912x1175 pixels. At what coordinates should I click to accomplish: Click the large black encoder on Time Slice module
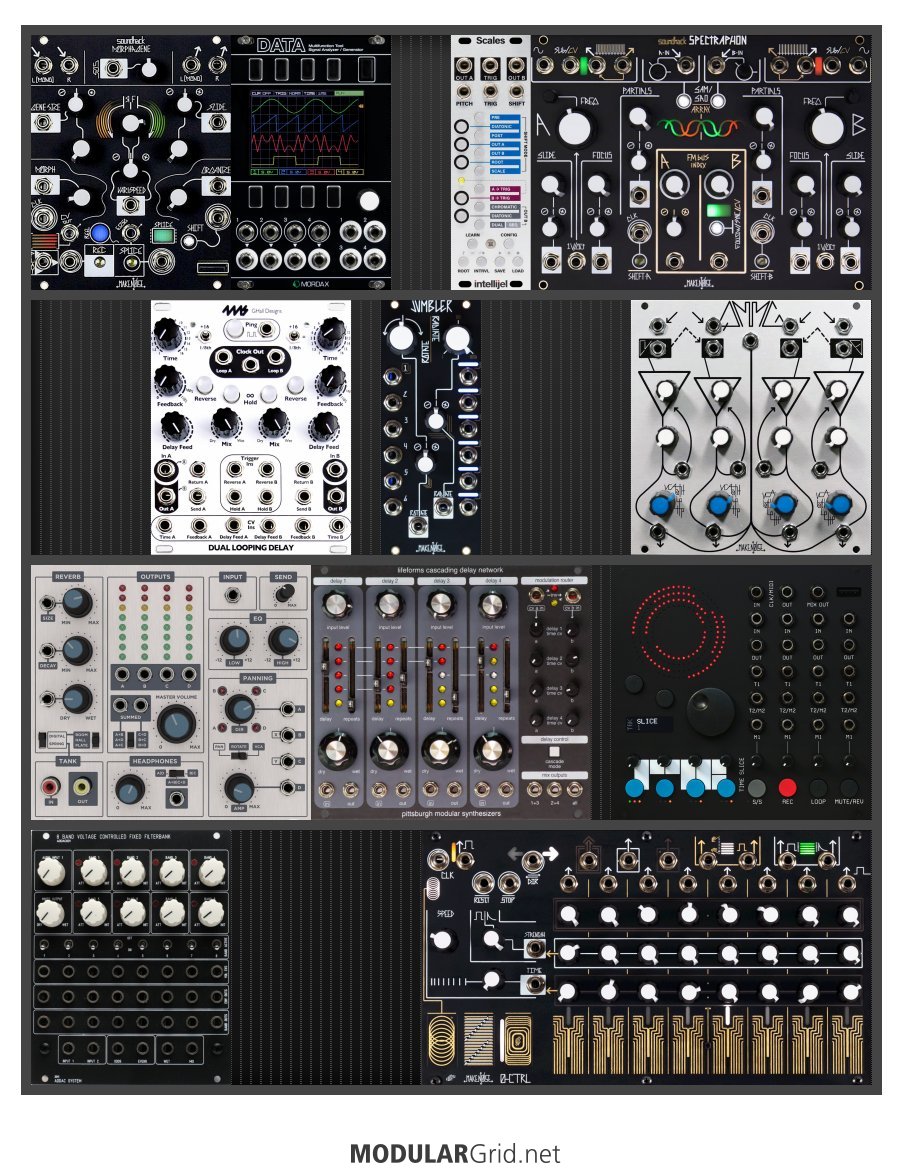point(709,710)
